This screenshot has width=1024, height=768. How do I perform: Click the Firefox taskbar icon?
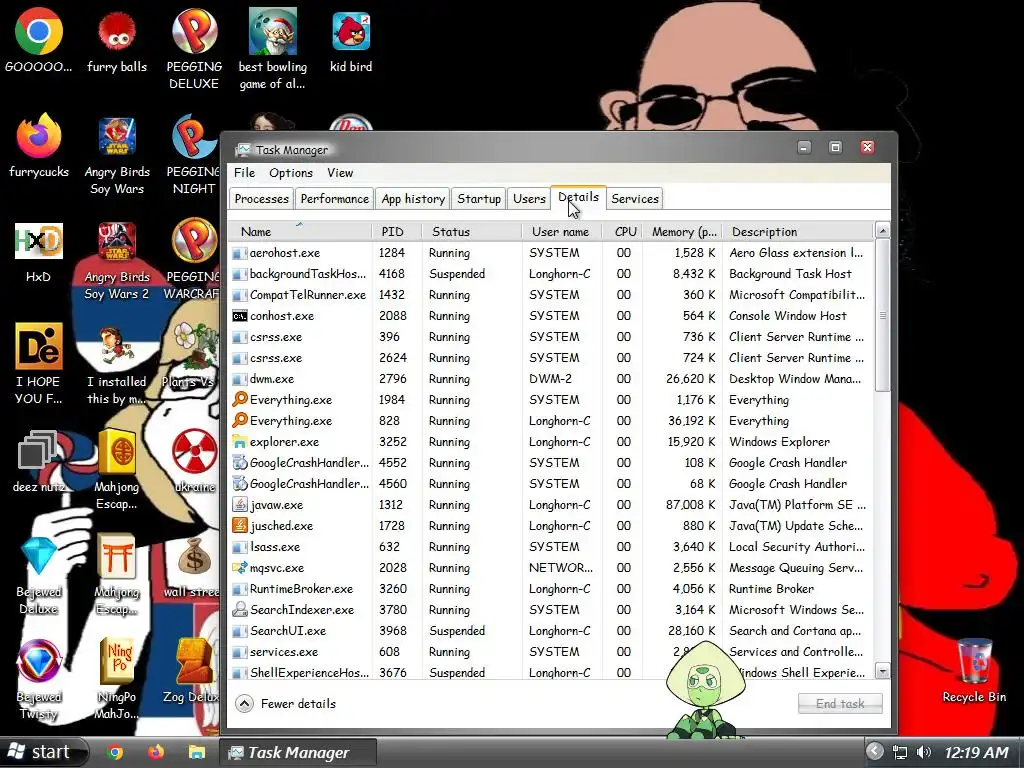coord(156,752)
